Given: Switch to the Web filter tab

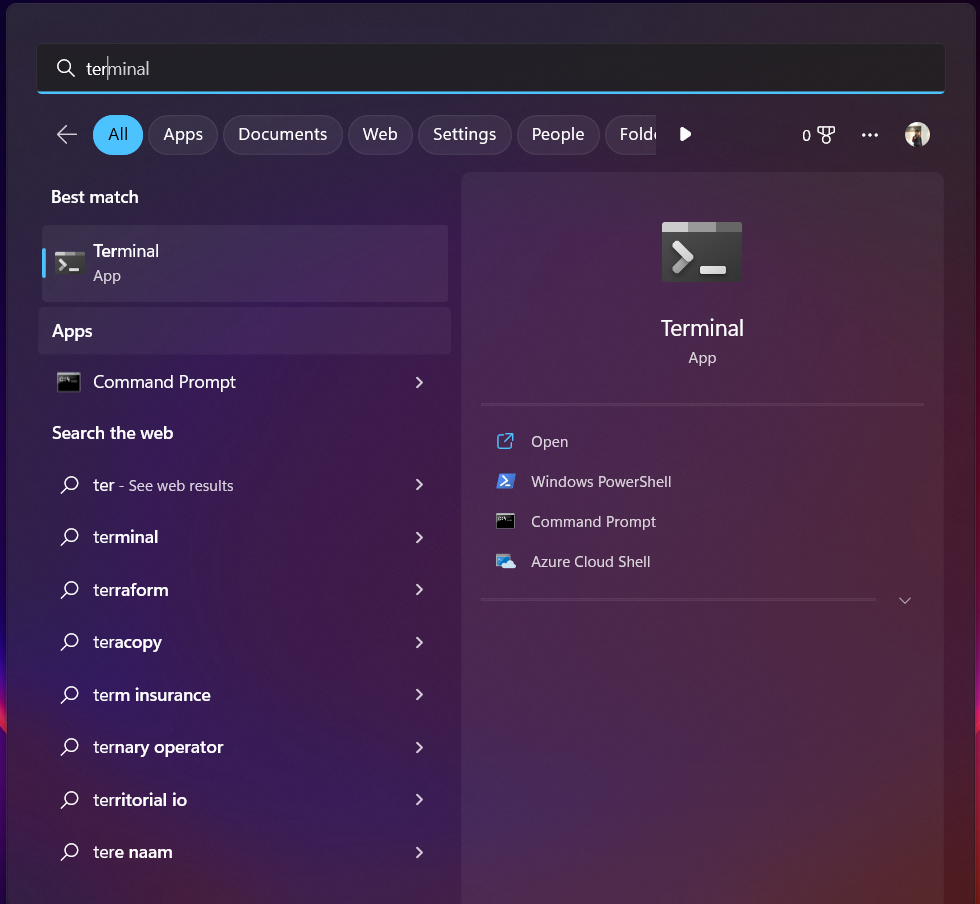Looking at the screenshot, I should coord(380,134).
